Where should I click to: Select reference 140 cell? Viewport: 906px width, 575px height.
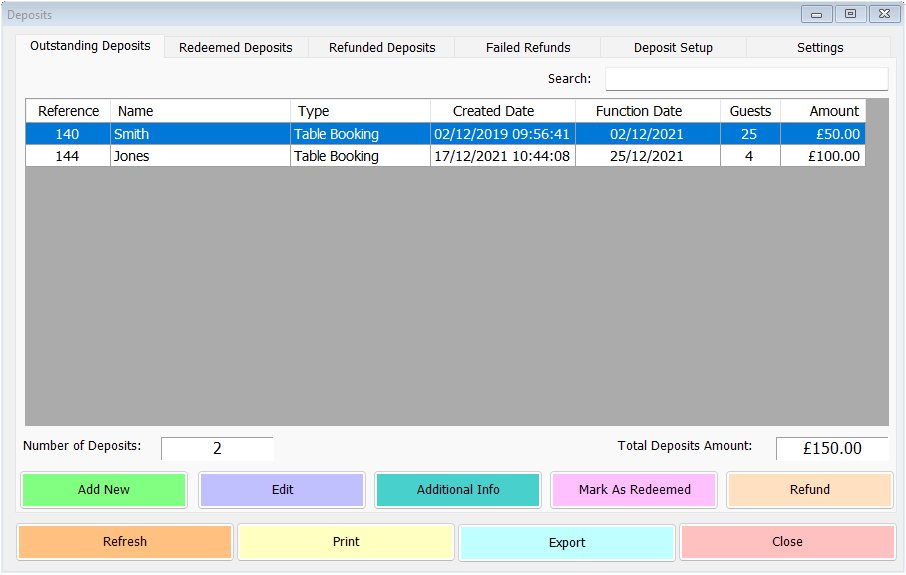pos(68,134)
